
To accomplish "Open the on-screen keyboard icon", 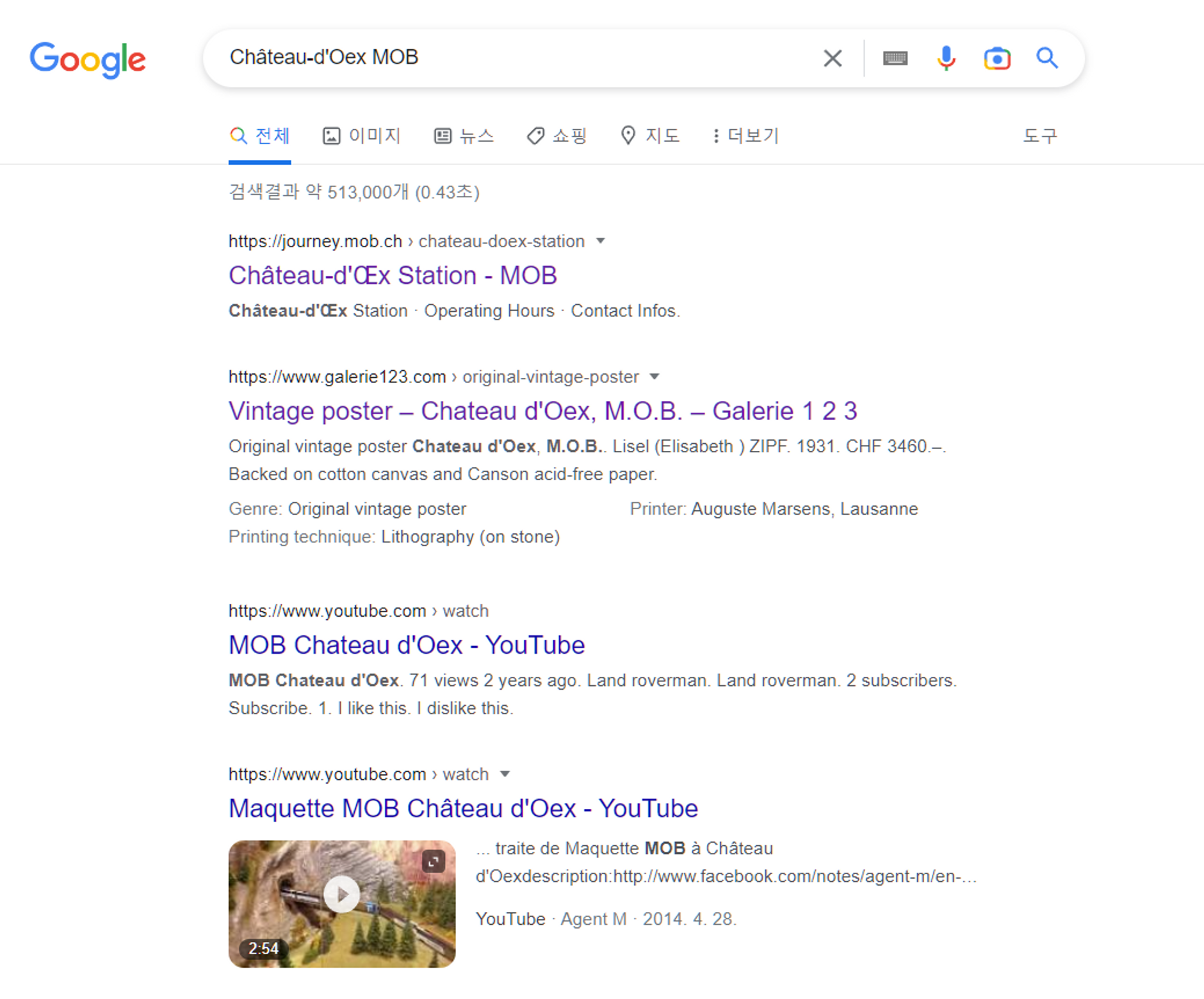I will point(895,58).
